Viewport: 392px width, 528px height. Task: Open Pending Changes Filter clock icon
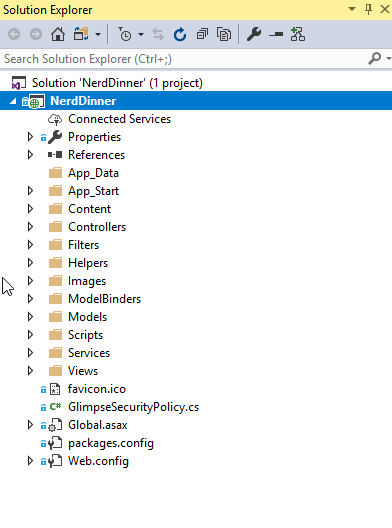(x=125, y=34)
